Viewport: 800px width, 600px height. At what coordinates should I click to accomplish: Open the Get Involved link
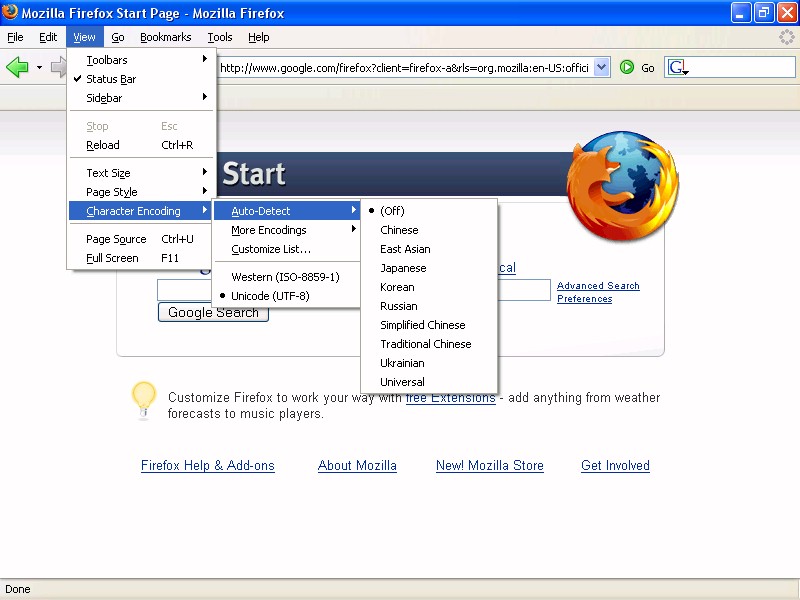tap(615, 465)
